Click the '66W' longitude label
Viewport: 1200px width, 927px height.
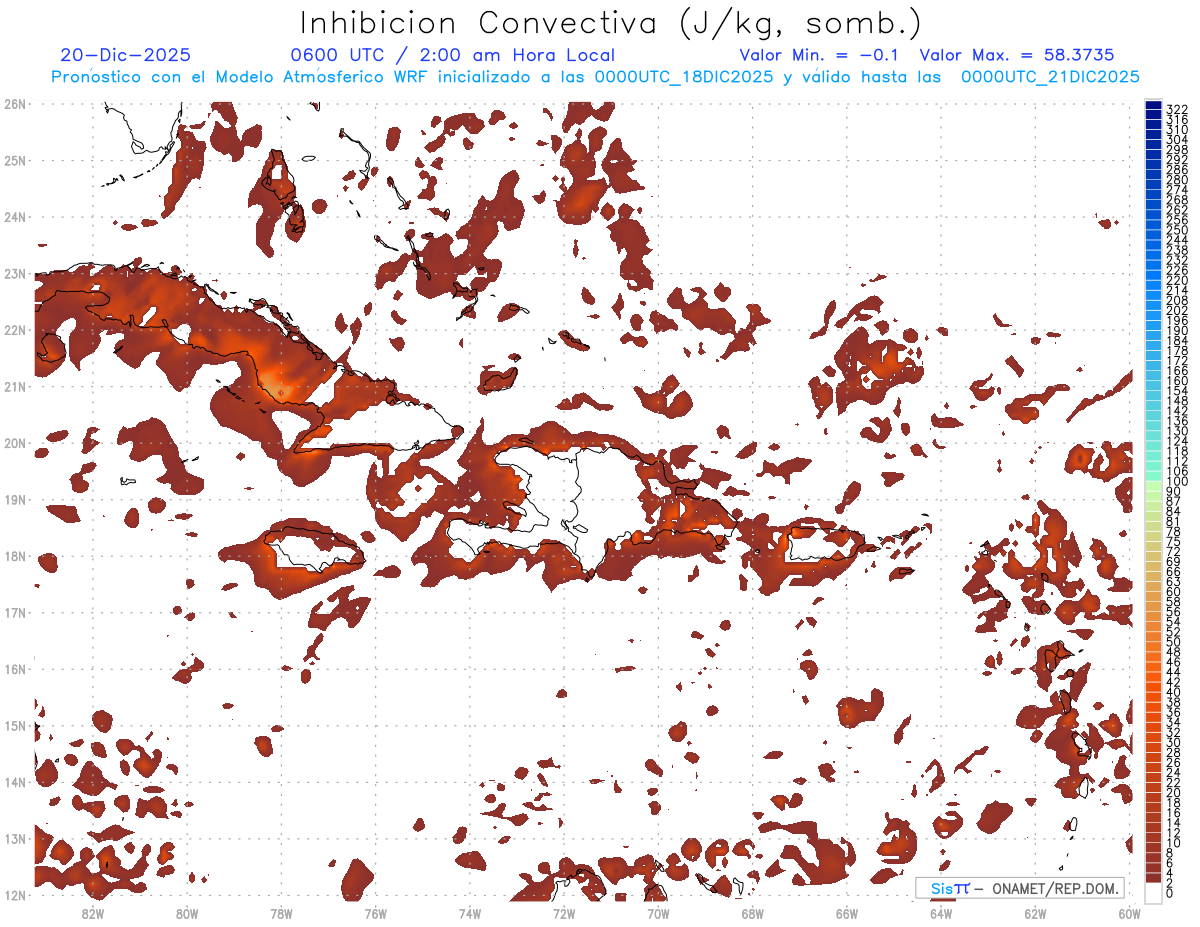[846, 913]
